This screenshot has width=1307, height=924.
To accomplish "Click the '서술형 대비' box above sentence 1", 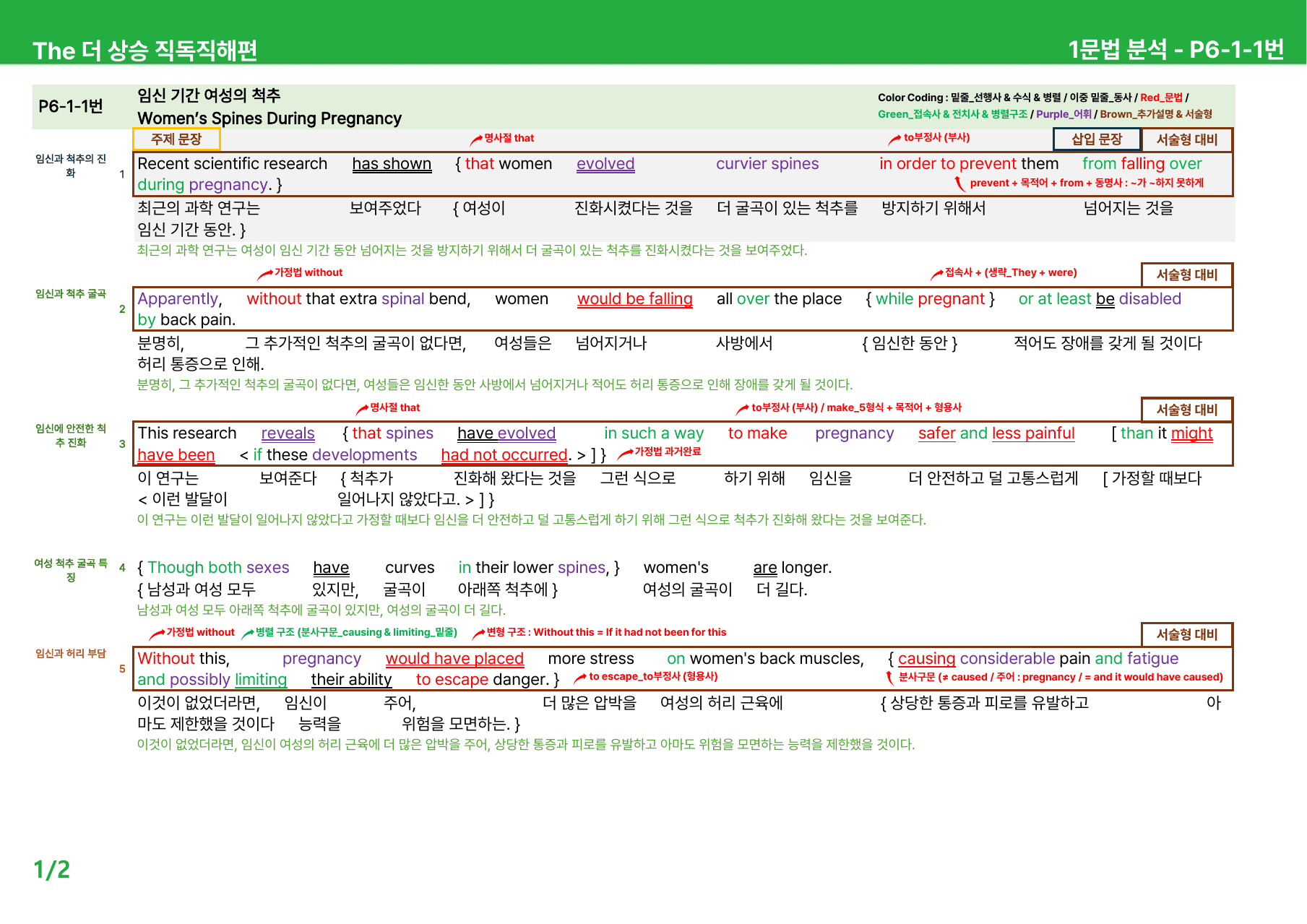I will 1187,140.
